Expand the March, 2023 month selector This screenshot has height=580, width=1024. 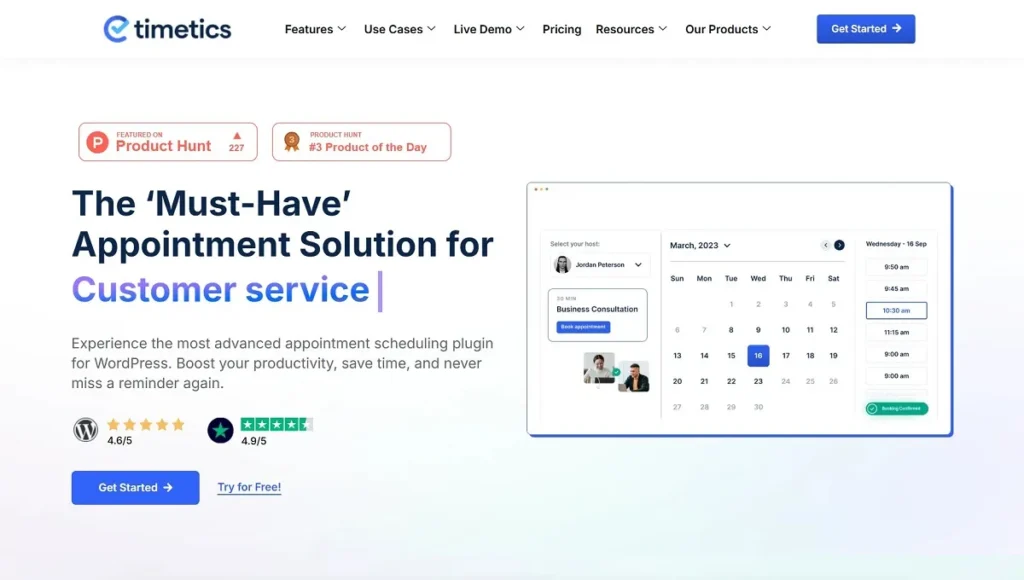(700, 246)
